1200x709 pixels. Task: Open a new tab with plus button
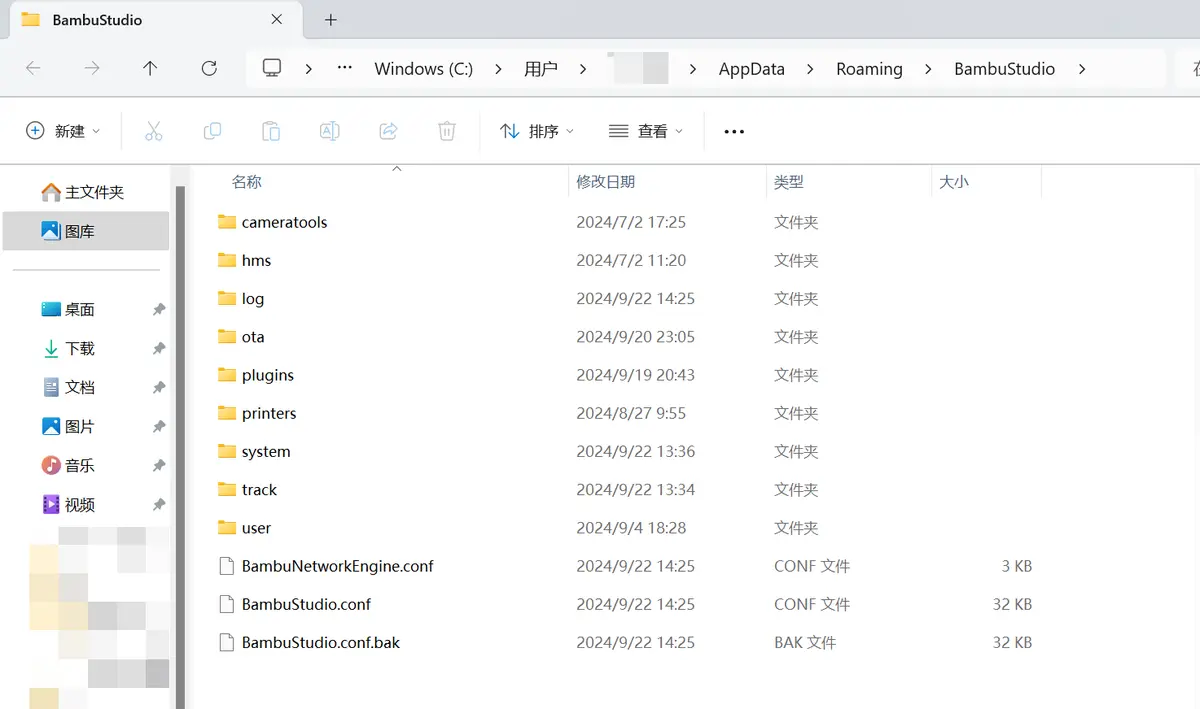[331, 20]
